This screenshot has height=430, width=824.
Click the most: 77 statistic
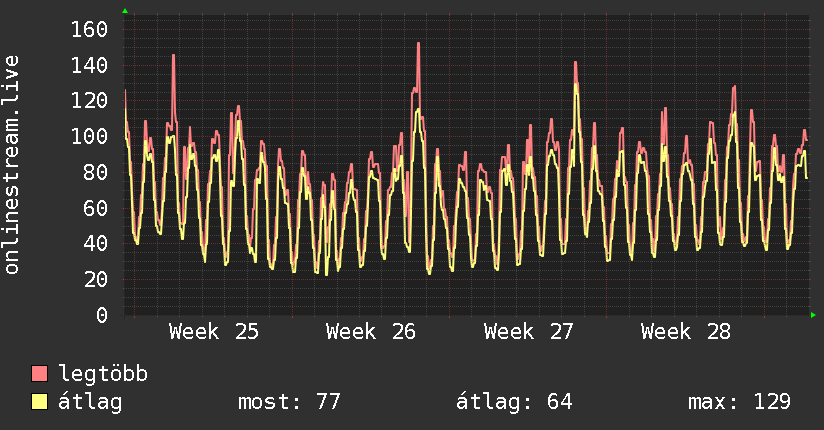(289, 402)
